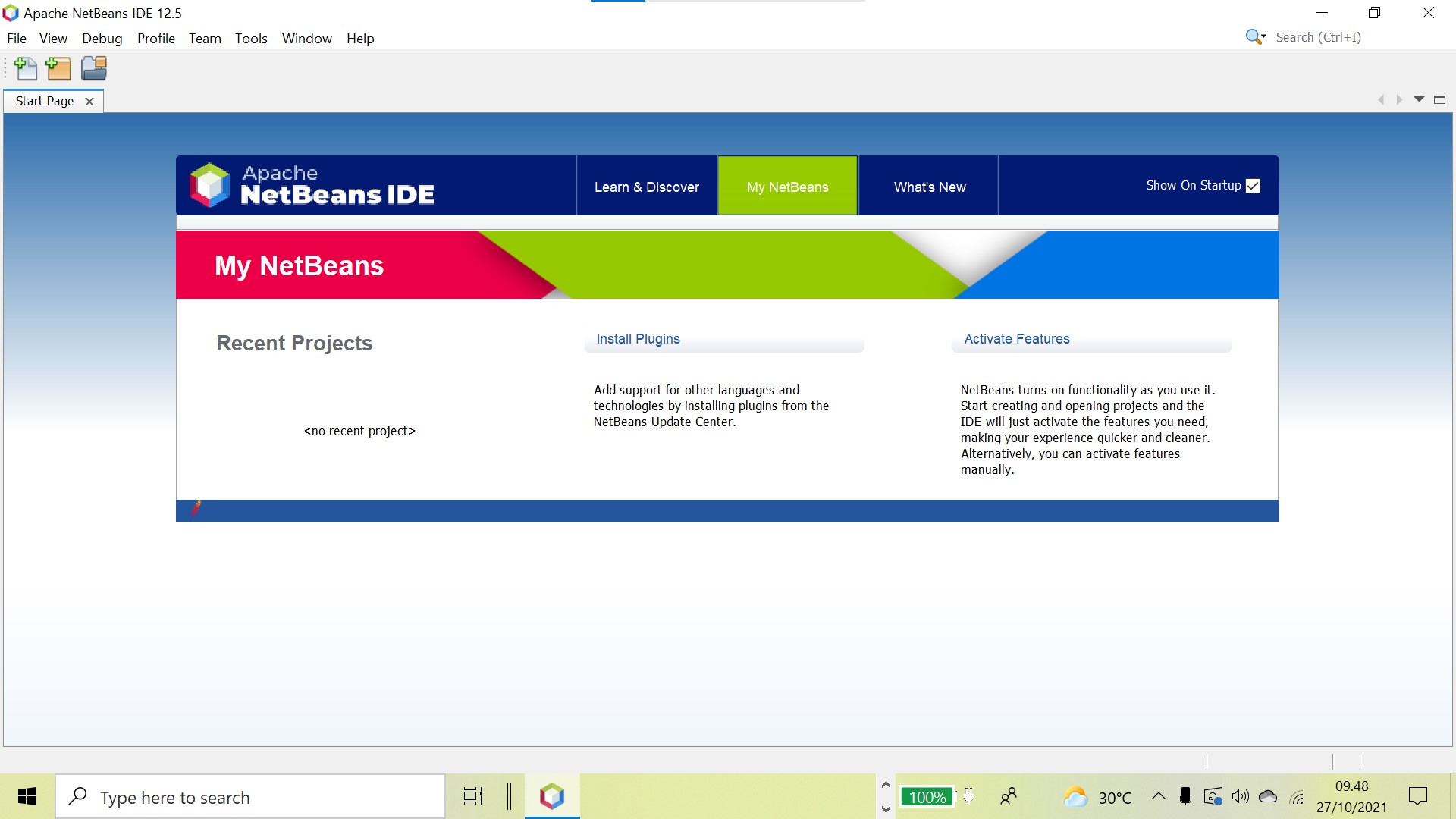Image resolution: width=1456 pixels, height=819 pixels.
Task: Click inside the Type here to search box
Action: tap(250, 797)
